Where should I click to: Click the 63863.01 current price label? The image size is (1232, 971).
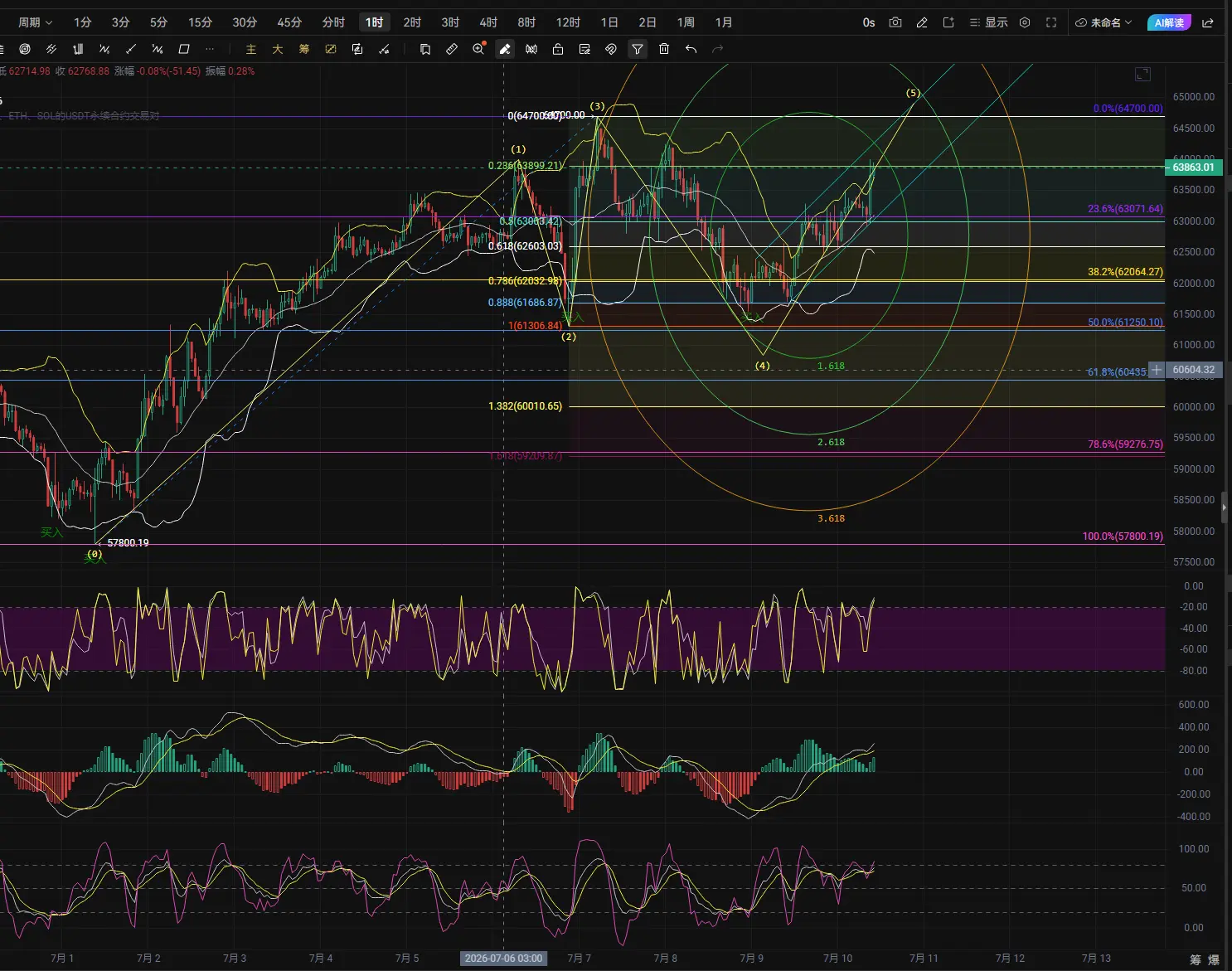[1193, 167]
